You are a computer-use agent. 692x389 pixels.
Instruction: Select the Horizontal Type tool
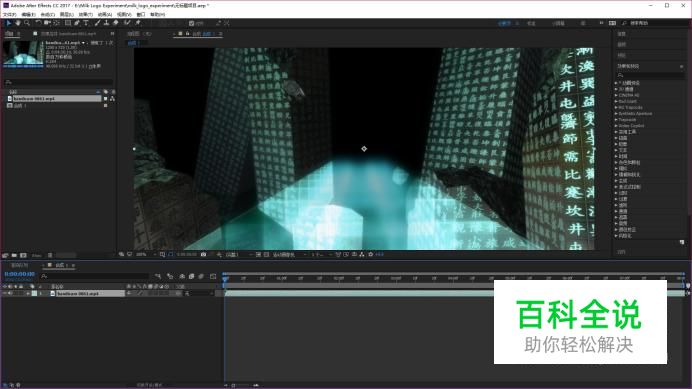point(86,23)
